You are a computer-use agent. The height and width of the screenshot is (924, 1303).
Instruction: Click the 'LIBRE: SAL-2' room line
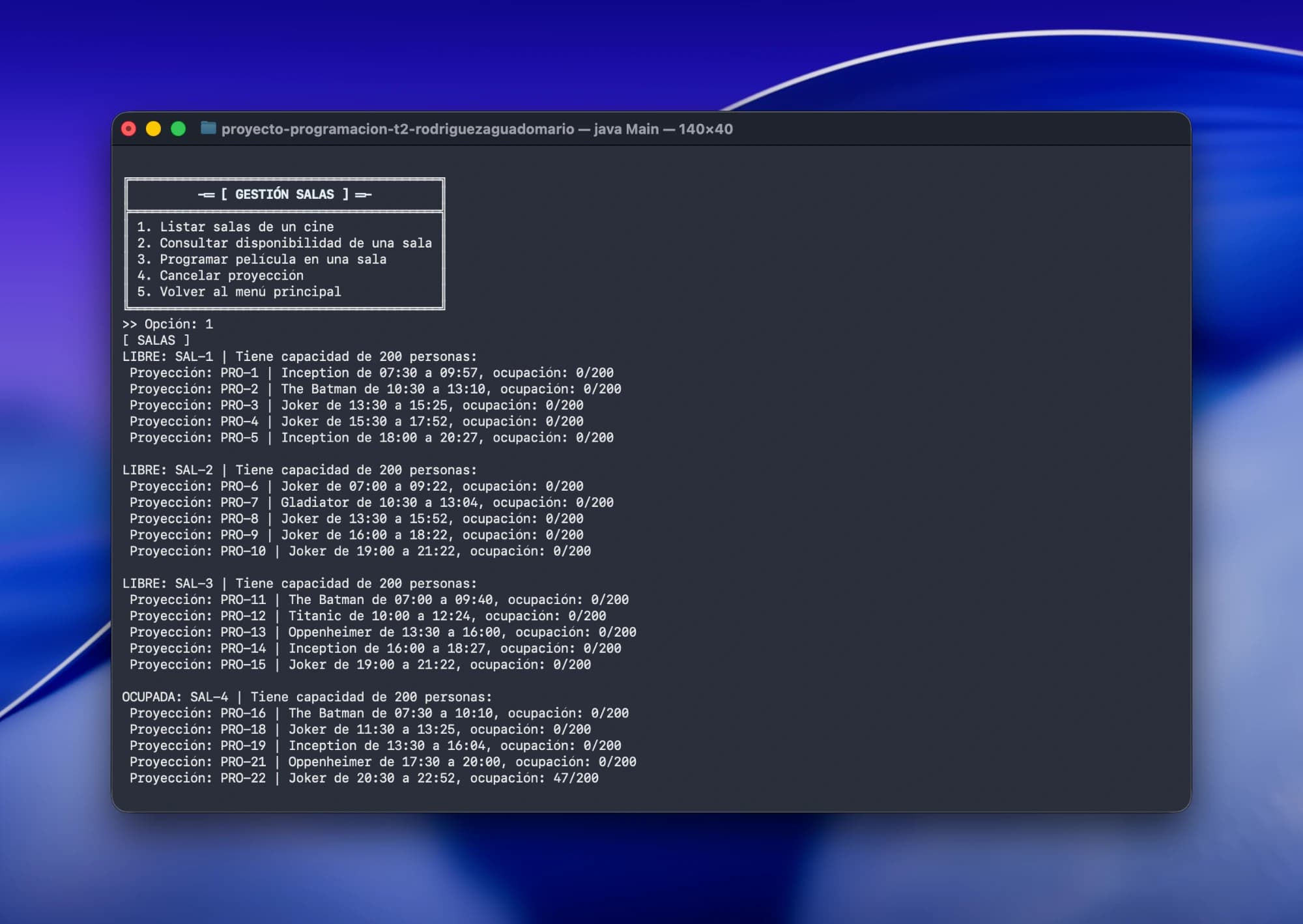pyautogui.click(x=300, y=470)
